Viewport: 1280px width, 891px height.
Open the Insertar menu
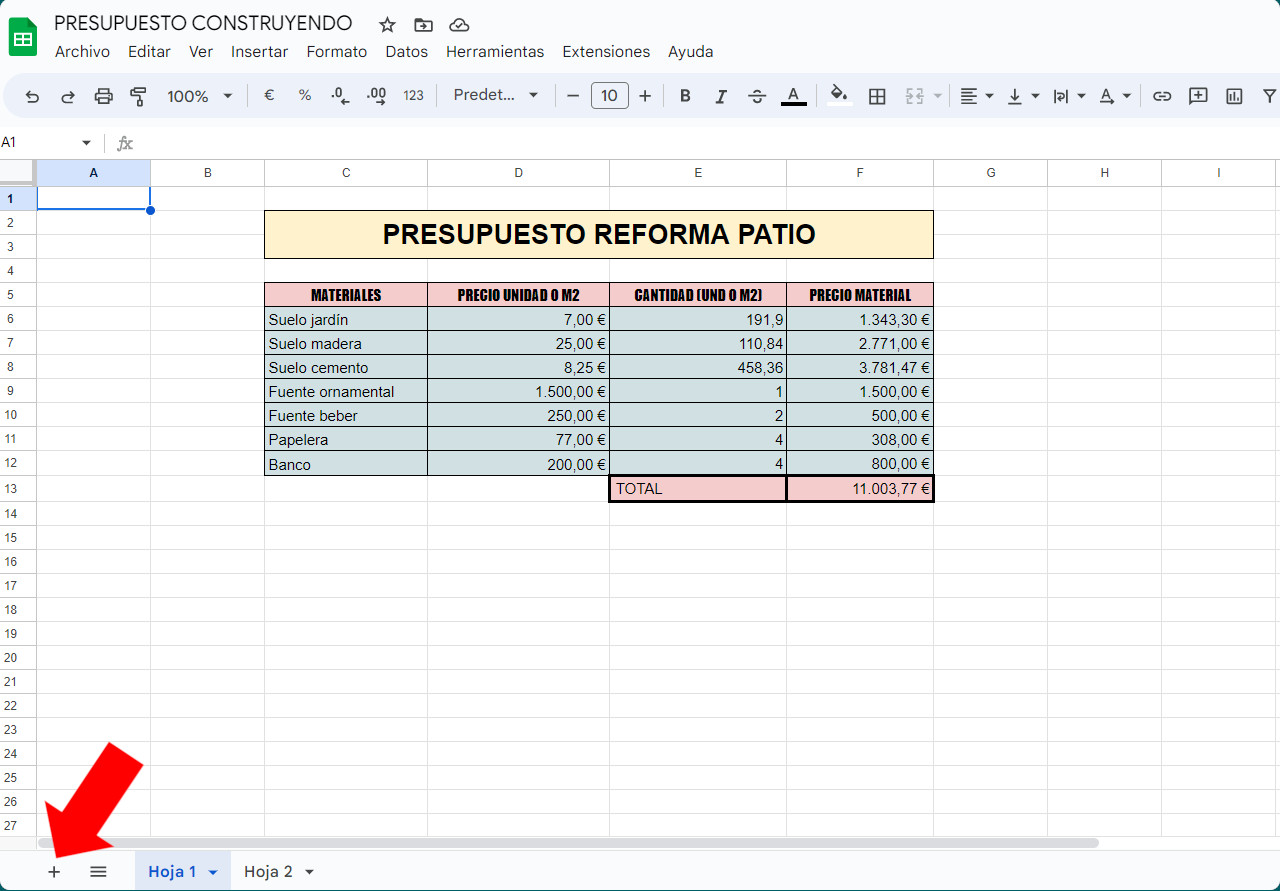259,52
